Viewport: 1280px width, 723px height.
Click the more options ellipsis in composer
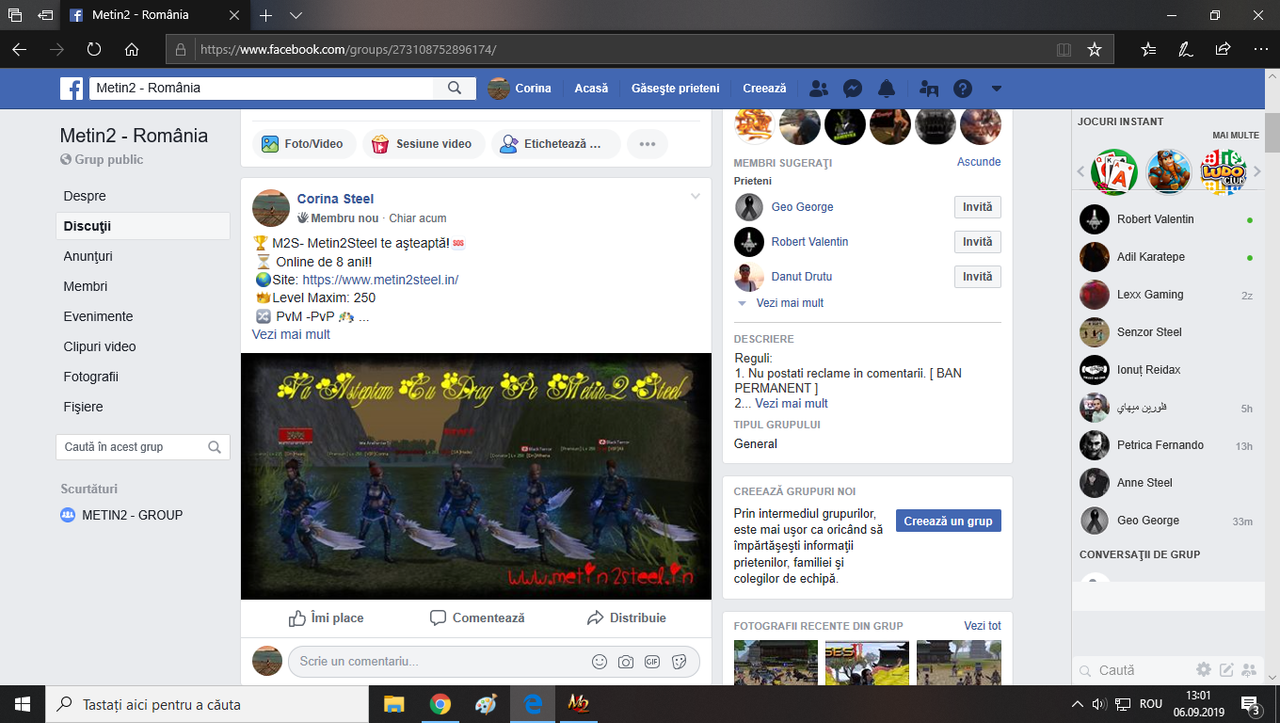[647, 144]
